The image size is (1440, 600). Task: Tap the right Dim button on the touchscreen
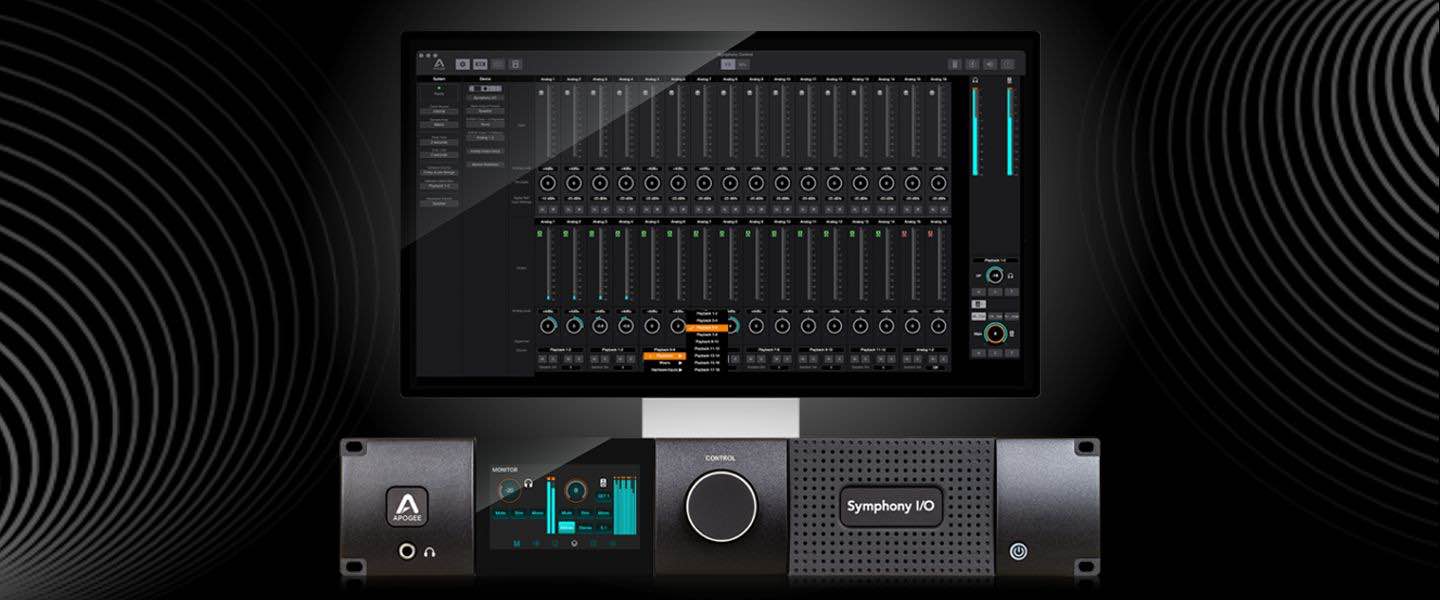[585, 513]
